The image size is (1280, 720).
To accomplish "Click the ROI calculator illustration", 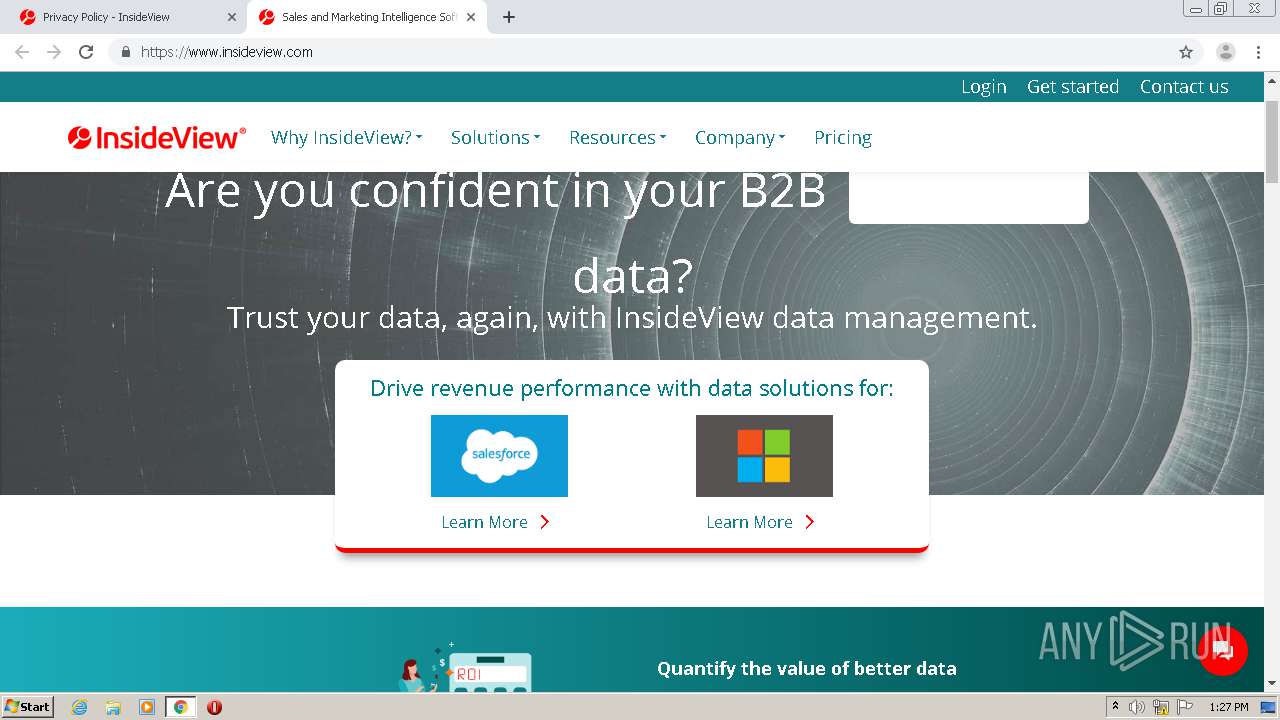I will click(466, 667).
